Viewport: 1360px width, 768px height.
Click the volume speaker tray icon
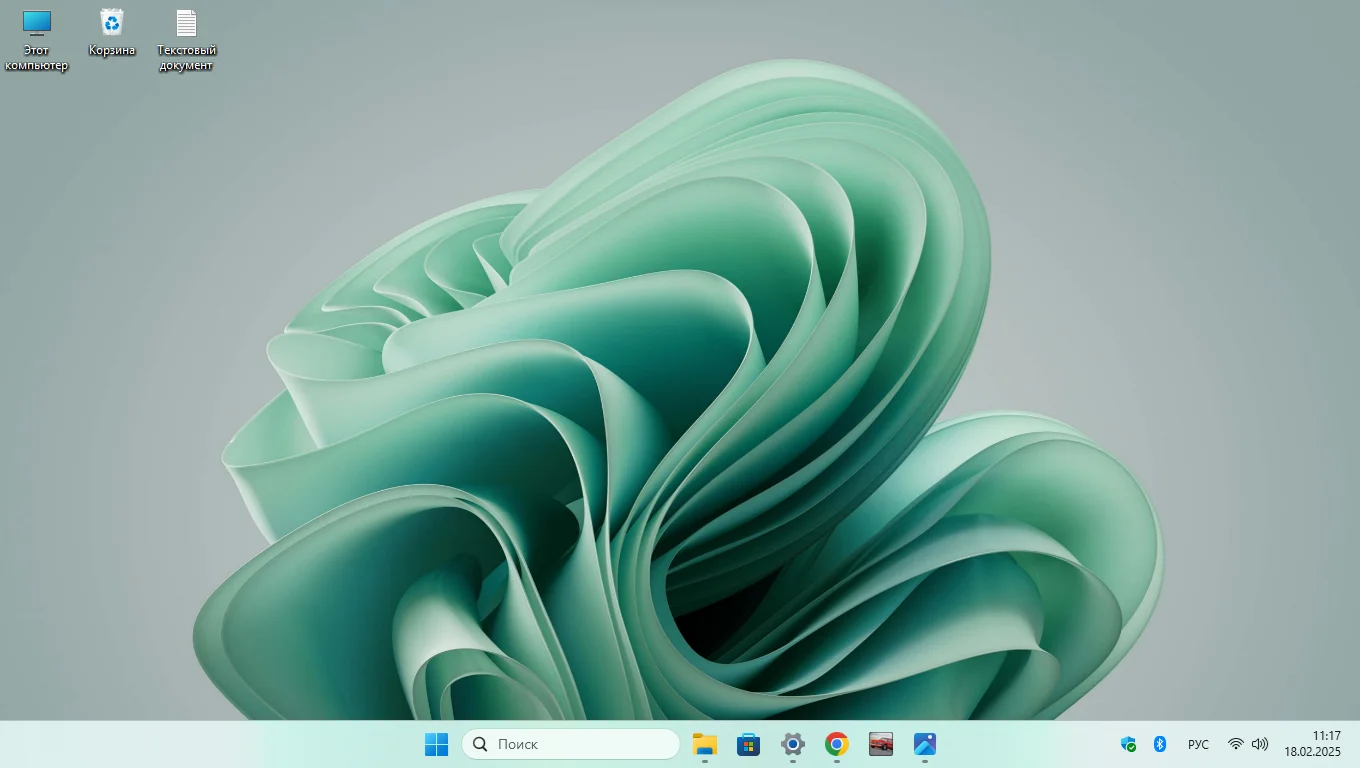tap(1260, 744)
